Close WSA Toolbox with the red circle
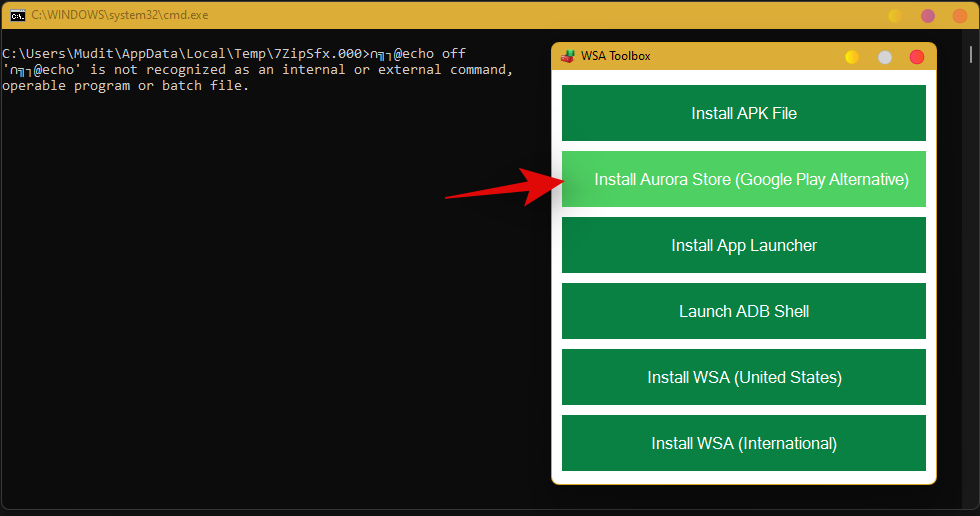Image resolution: width=980 pixels, height=516 pixels. point(917,57)
